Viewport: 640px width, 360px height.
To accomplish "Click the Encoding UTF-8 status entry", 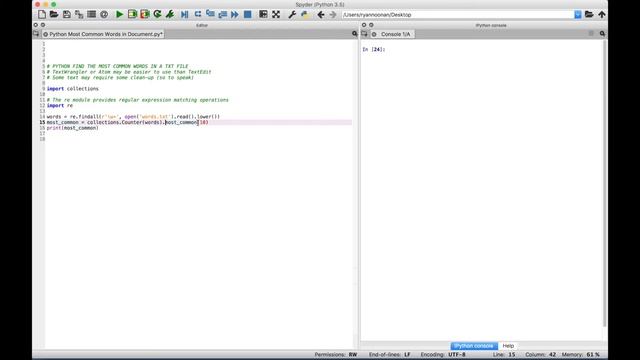I will coord(443,355).
